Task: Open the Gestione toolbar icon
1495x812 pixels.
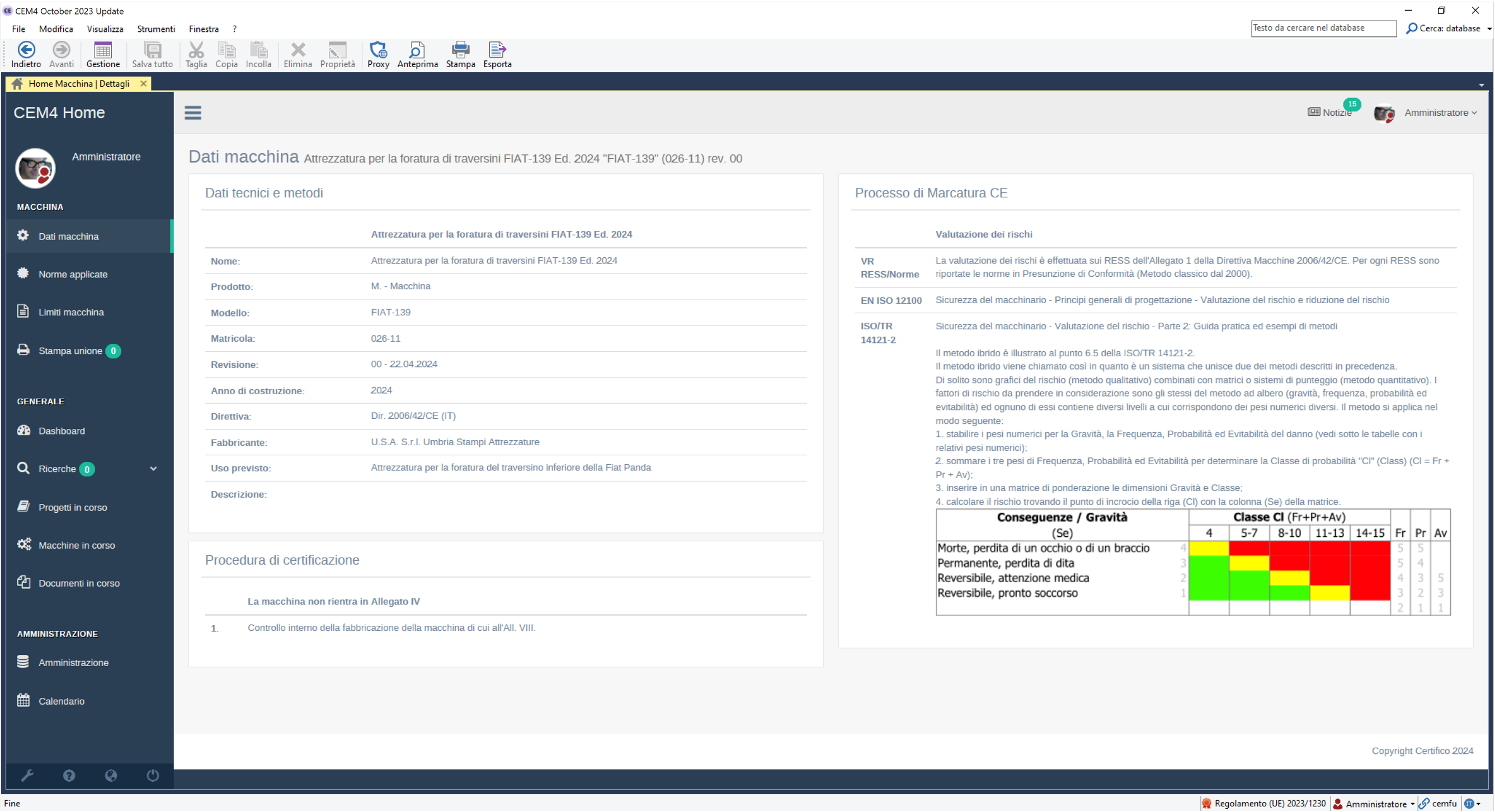Action: 103,50
